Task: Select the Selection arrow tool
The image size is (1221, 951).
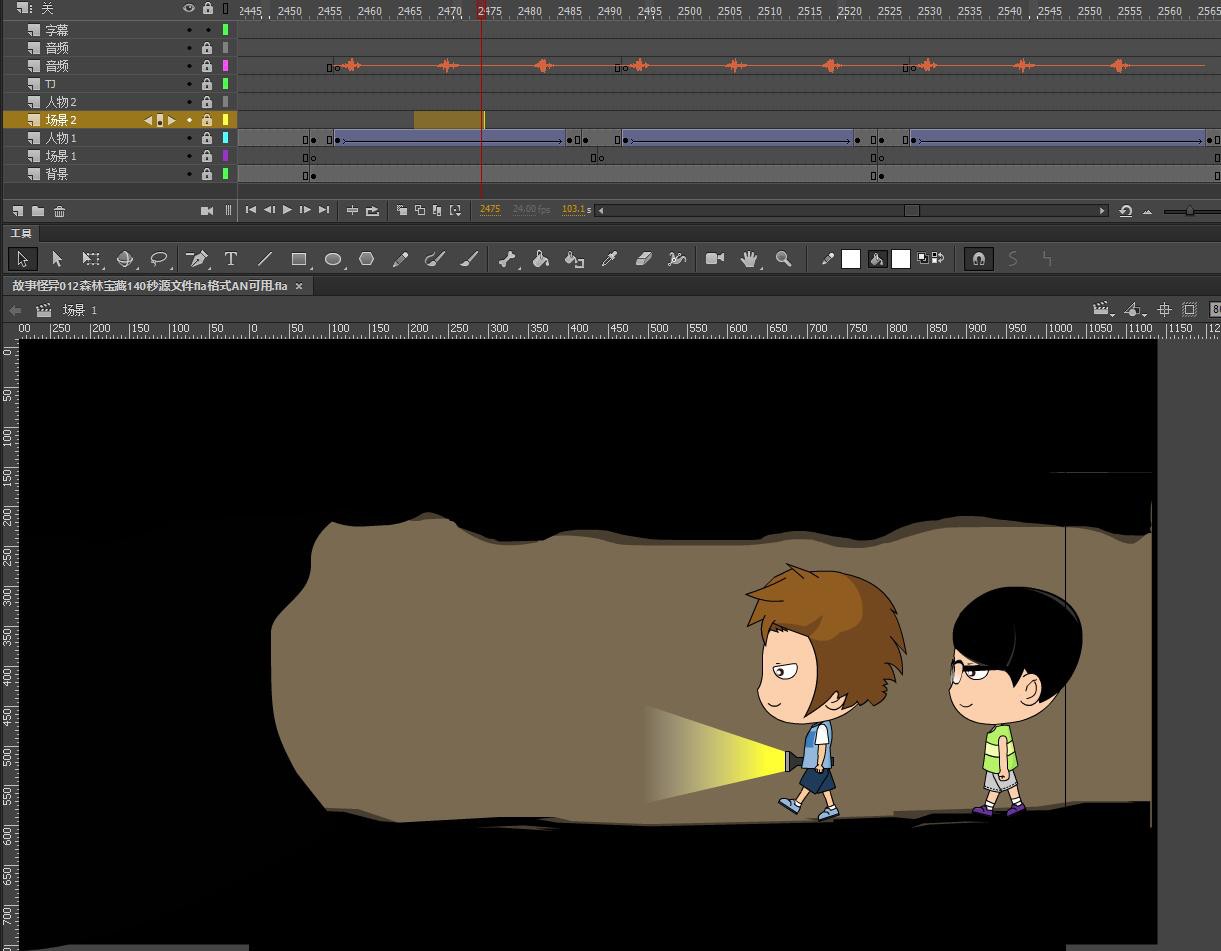Action: 22,259
